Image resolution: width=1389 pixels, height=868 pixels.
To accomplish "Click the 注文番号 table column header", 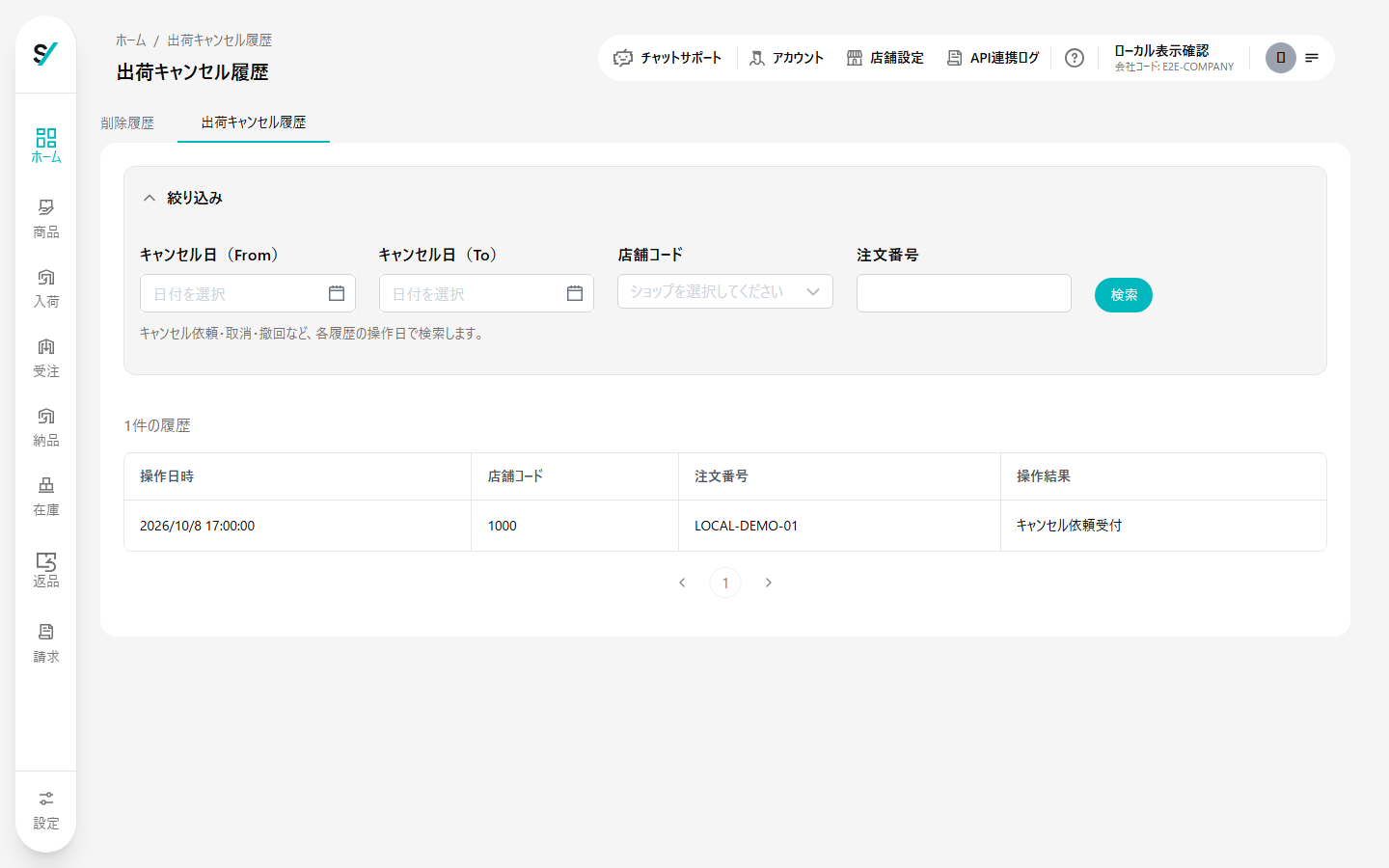I will pos(839,476).
